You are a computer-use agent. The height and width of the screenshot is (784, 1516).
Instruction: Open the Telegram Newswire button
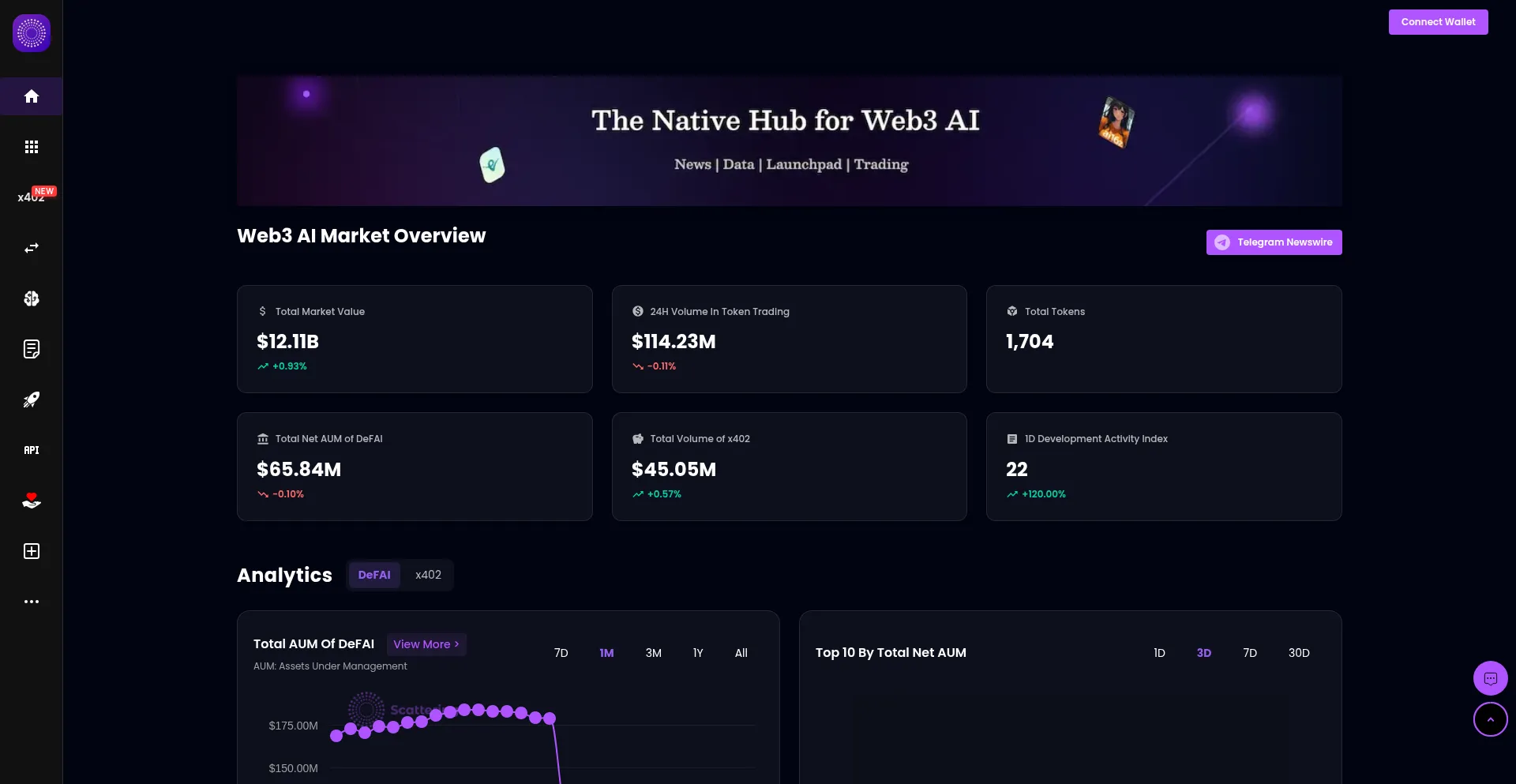[x=1274, y=242]
